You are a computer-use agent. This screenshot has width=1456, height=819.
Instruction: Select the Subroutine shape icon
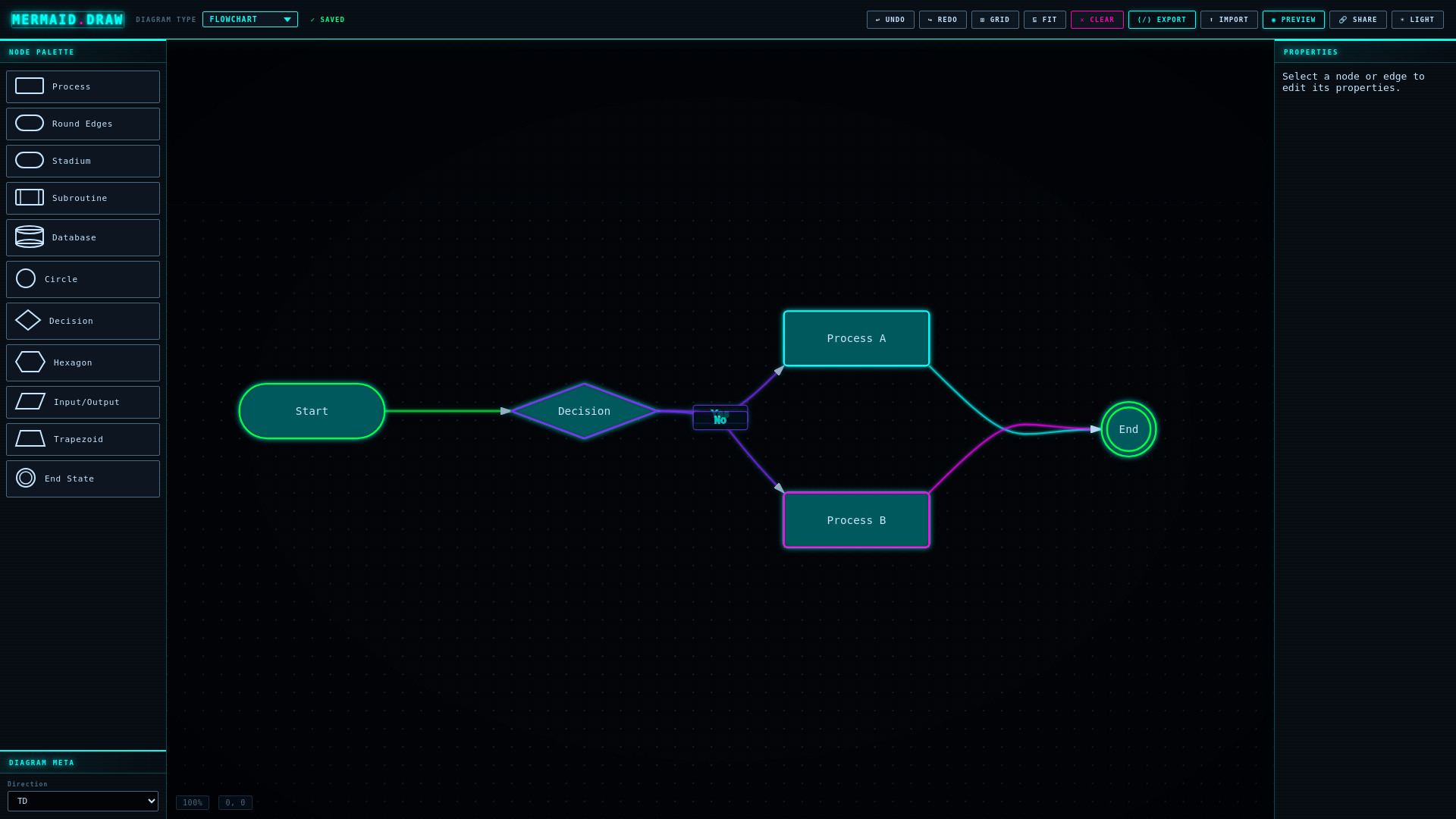30,198
